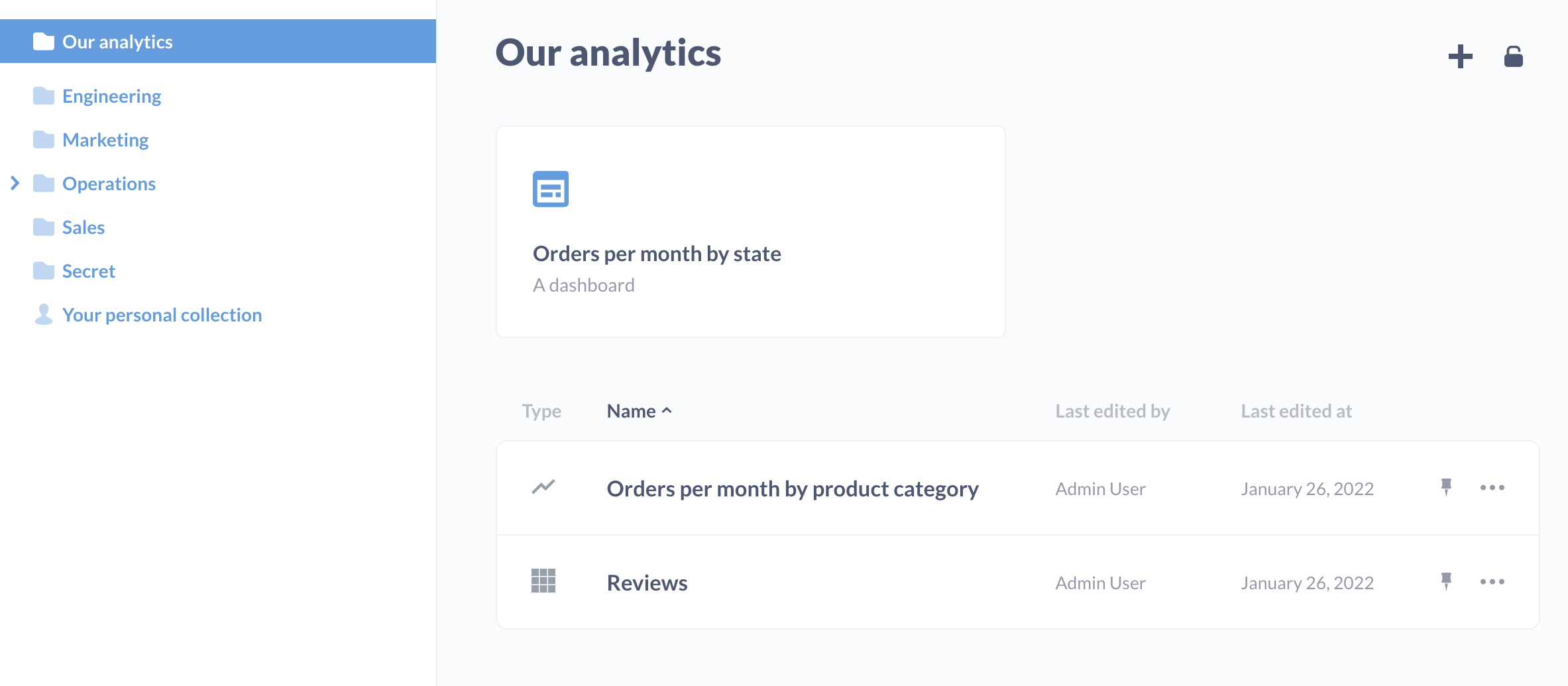
Task: Click the table grid icon for Reviews
Action: (x=543, y=581)
